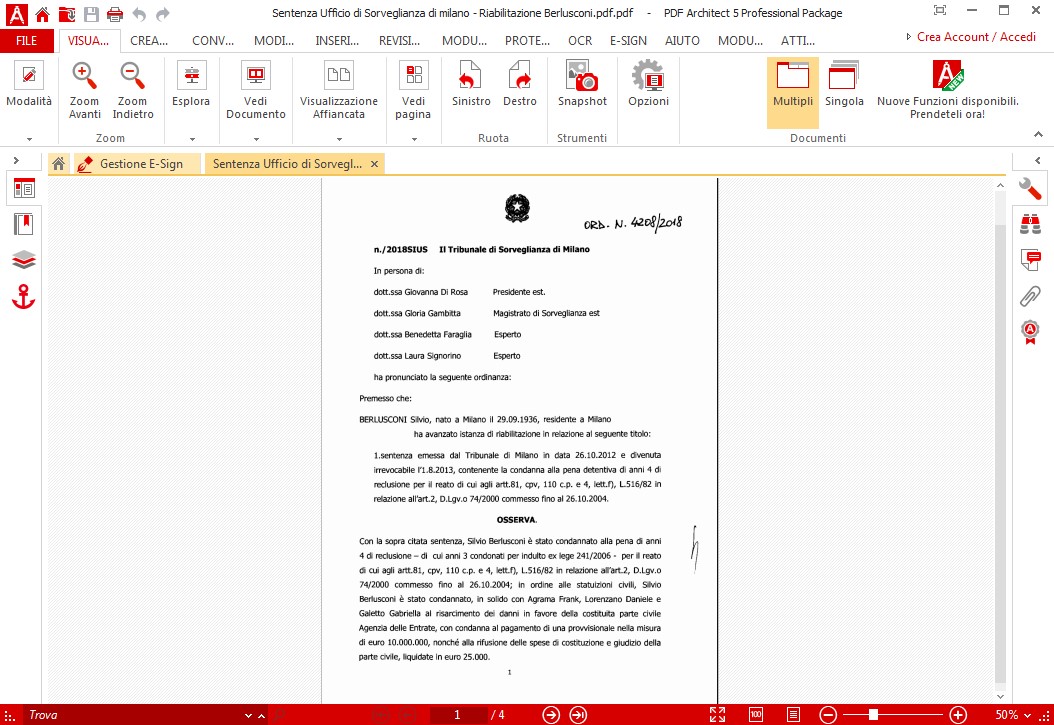Viewport: 1054px width, 725px height.
Task: Expand the left sidebar panel arrow
Action: coord(16,161)
